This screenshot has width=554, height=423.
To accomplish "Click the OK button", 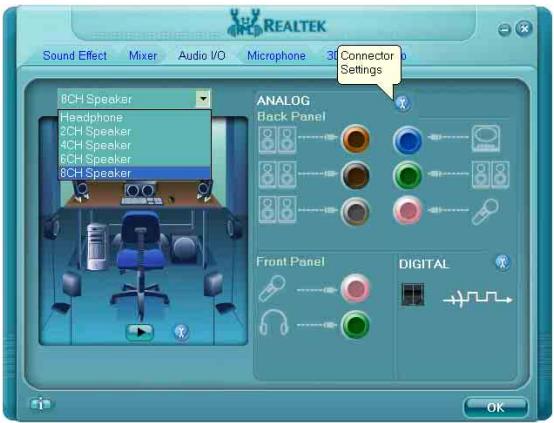I will pyautogui.click(x=495, y=407).
